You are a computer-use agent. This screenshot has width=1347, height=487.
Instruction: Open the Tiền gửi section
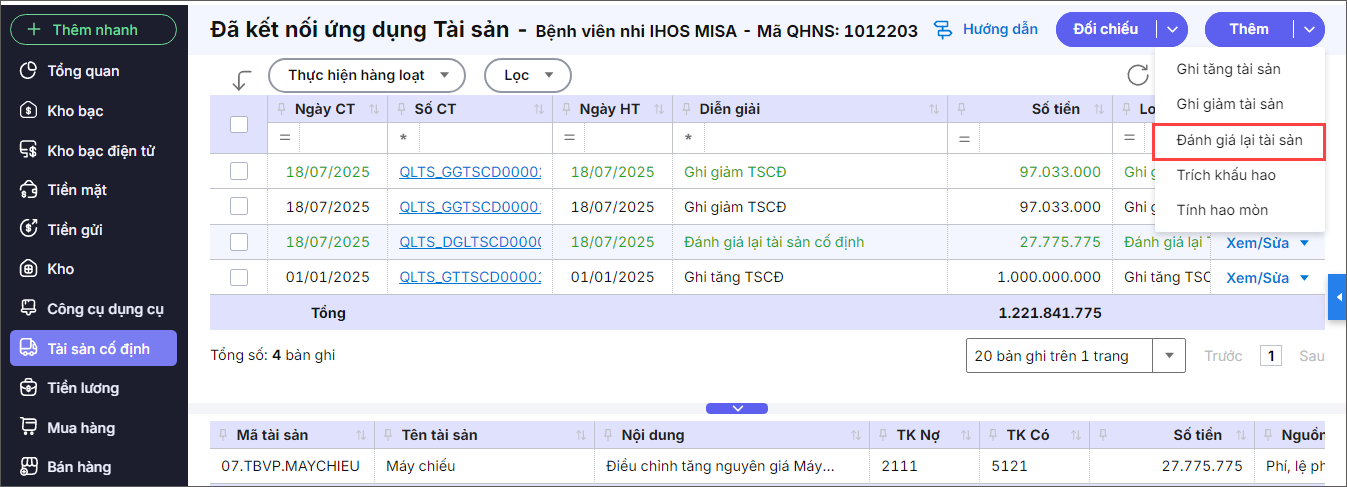[75, 230]
